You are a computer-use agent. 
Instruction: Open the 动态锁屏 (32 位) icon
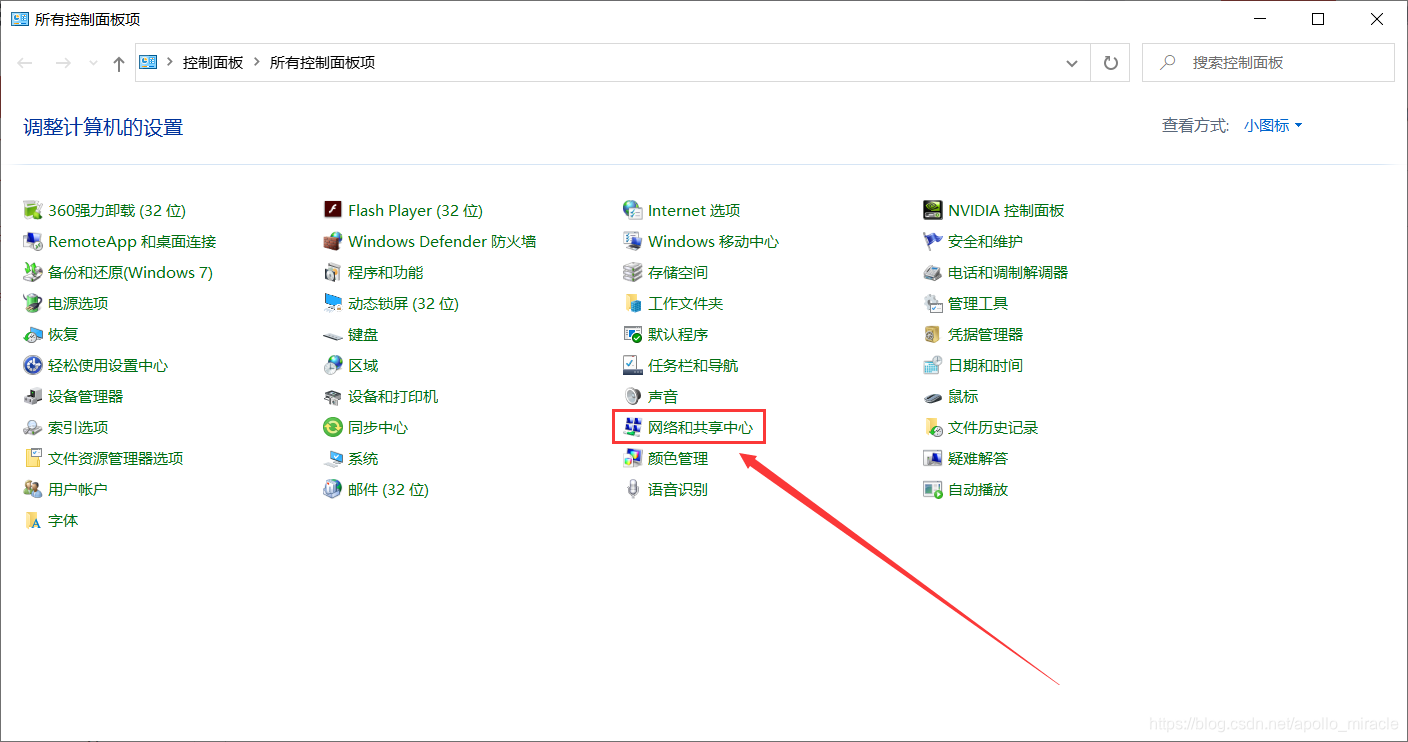click(x=333, y=303)
